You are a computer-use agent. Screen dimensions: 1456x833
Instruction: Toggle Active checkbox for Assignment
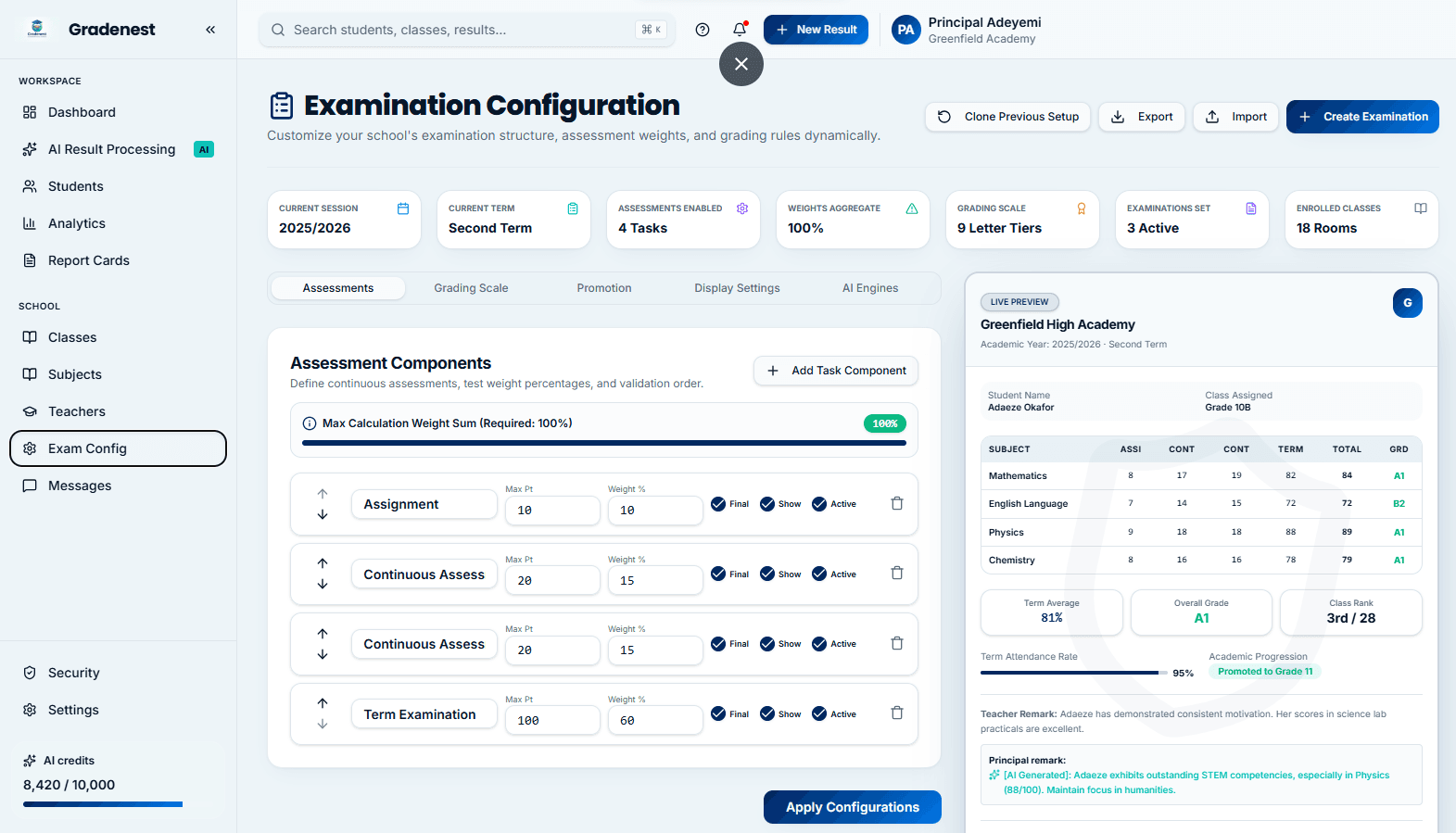click(819, 504)
